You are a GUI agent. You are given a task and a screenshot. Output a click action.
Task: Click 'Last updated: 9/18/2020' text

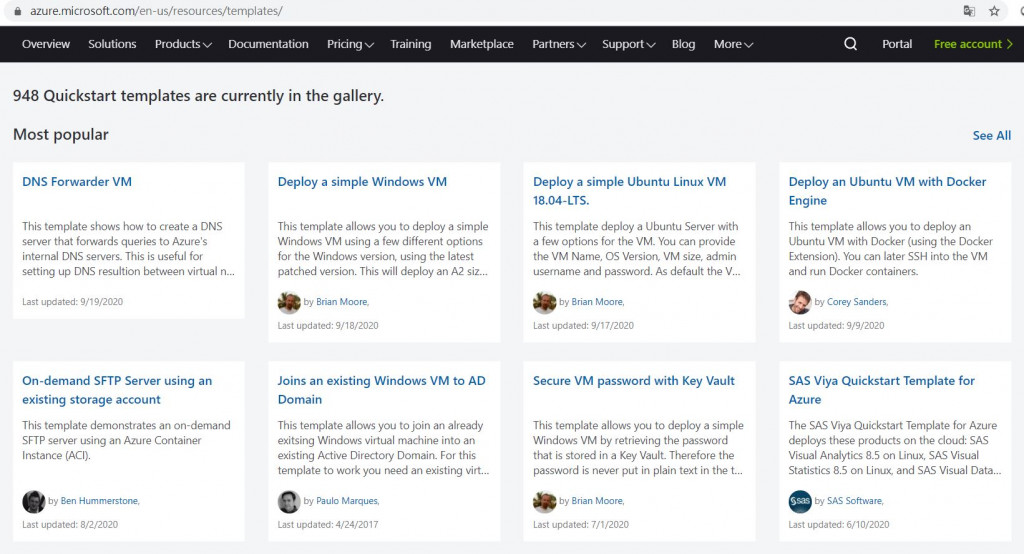(328, 325)
